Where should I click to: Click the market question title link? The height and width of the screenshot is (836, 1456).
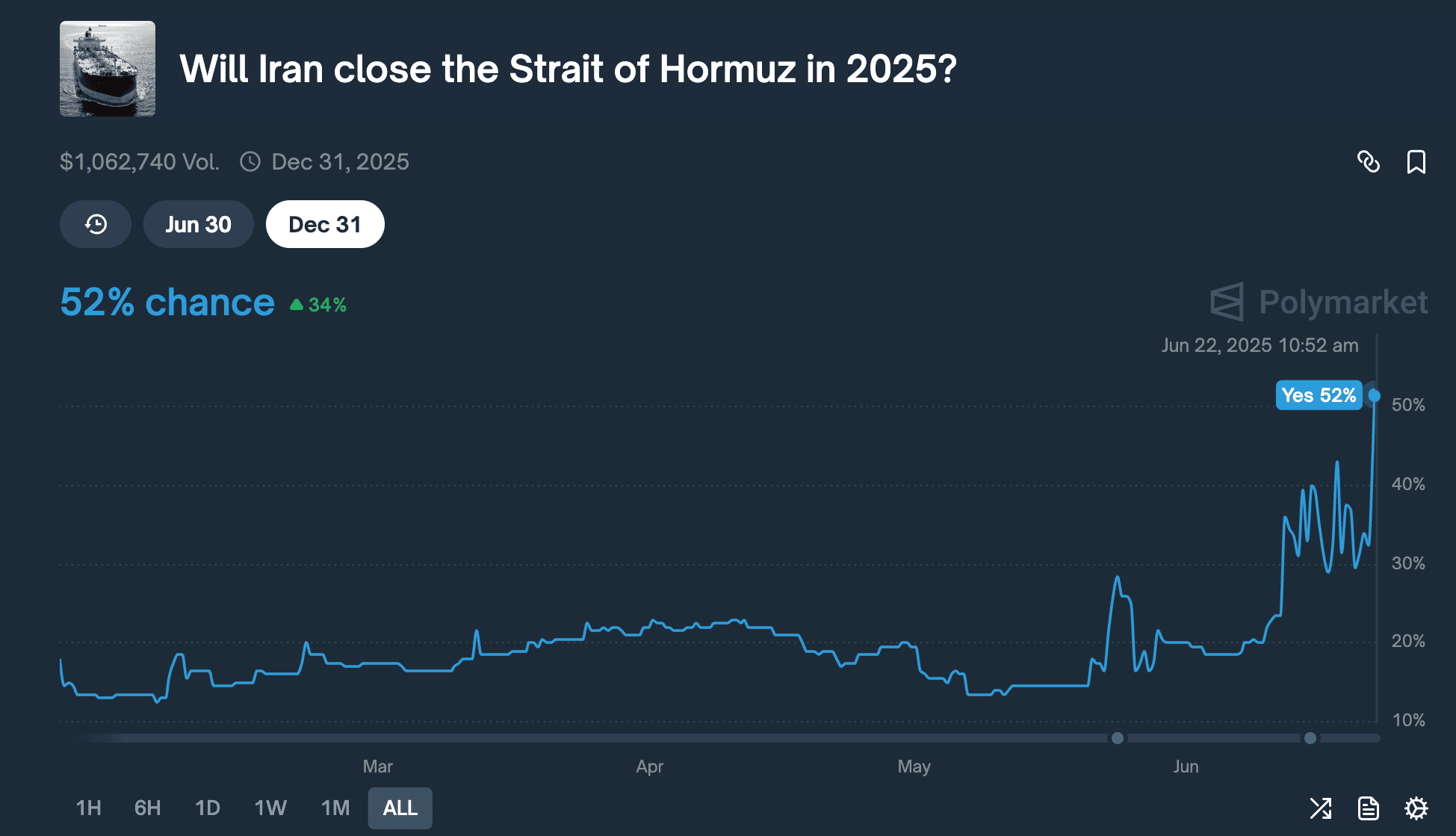pos(567,69)
